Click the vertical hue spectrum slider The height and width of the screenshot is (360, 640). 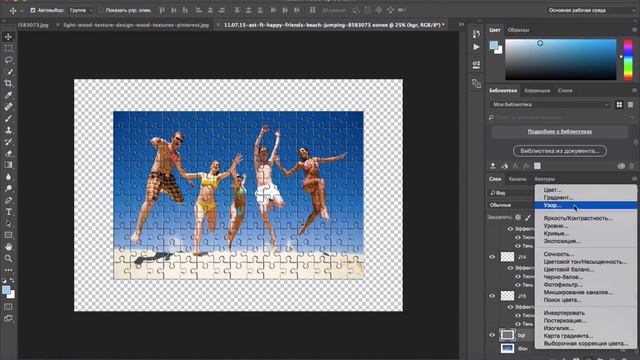coord(628,59)
